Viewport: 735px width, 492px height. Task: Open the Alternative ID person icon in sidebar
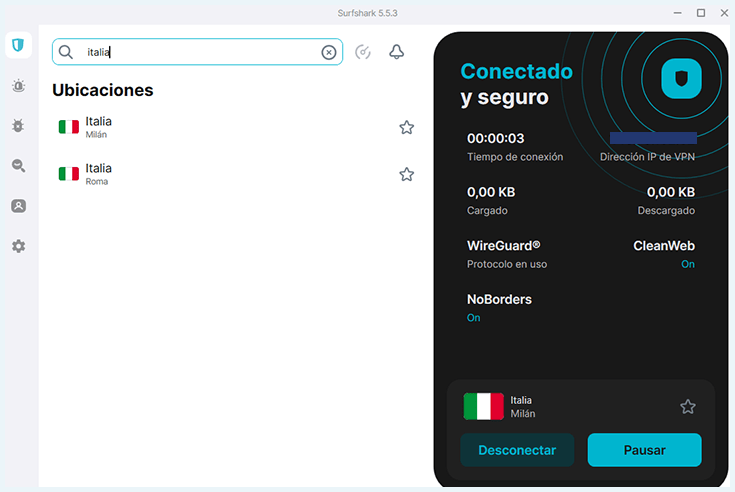tap(18, 206)
